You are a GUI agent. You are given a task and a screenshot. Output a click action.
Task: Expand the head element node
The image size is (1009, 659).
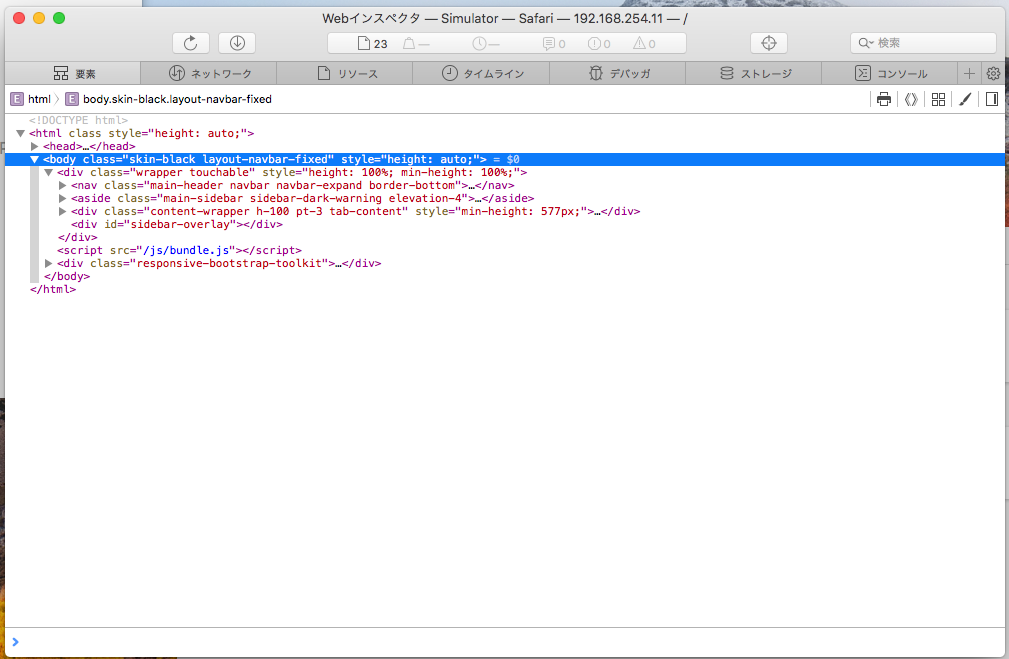point(35,146)
